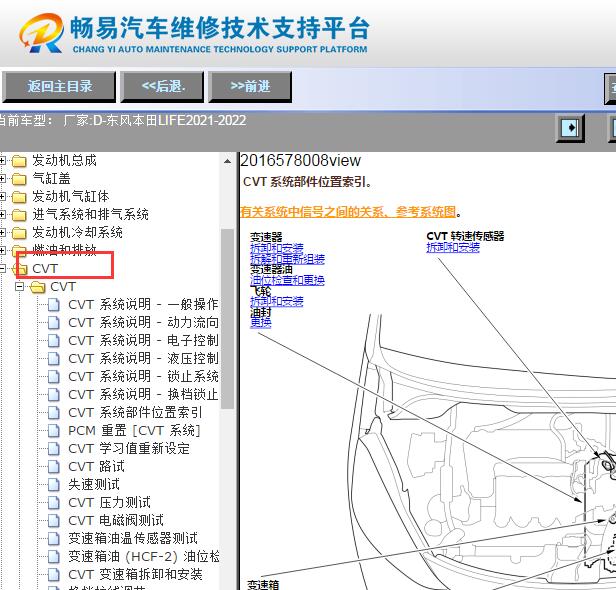Screen dimensions: 616x590
Task: Expand the 发动机冷却系统 folder
Action: coord(3,232)
